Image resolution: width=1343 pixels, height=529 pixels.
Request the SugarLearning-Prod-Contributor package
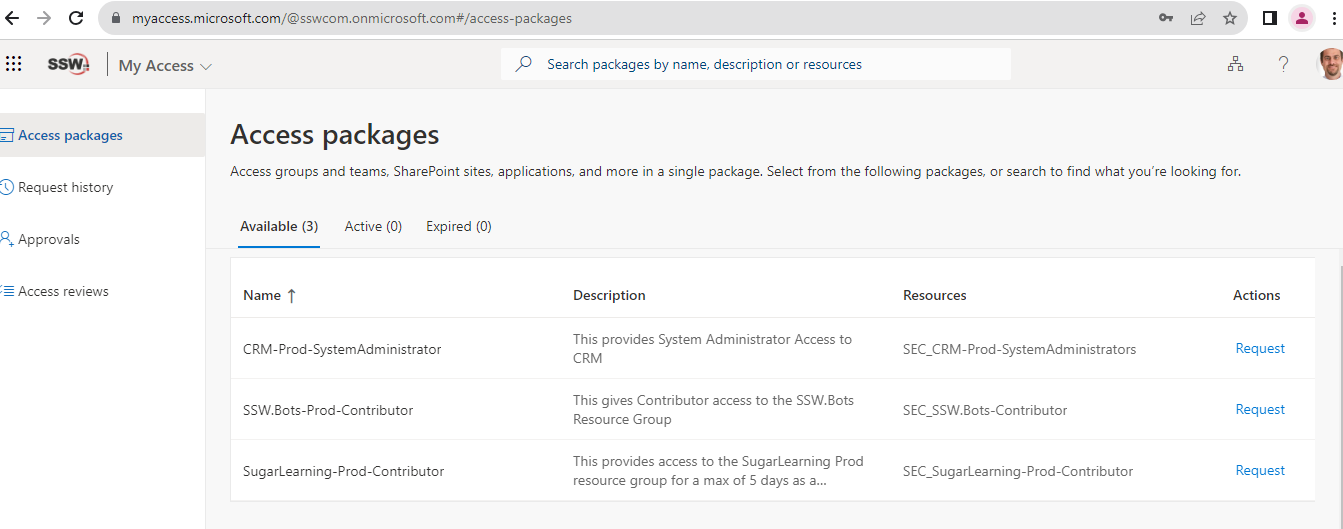tap(1260, 470)
